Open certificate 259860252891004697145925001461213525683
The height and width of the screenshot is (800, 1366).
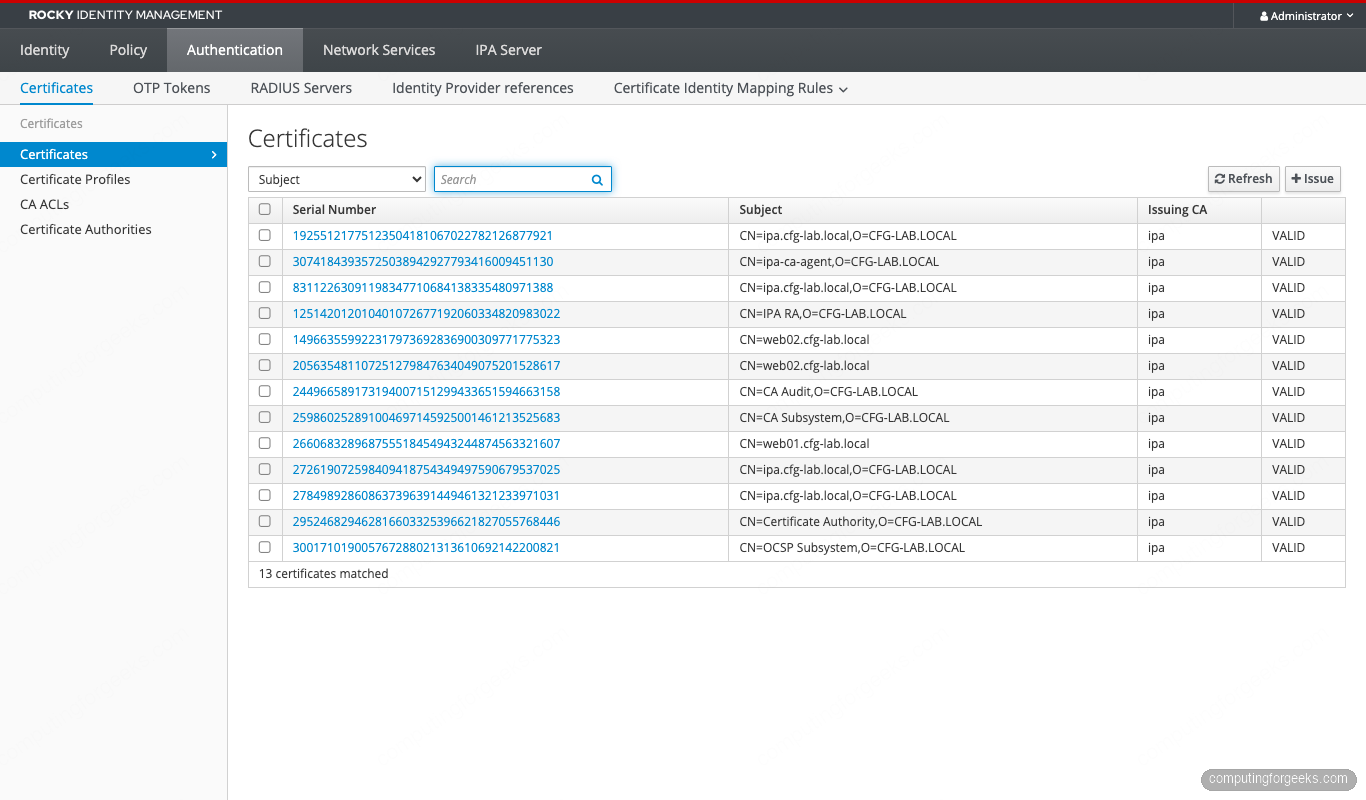[x=426, y=418]
